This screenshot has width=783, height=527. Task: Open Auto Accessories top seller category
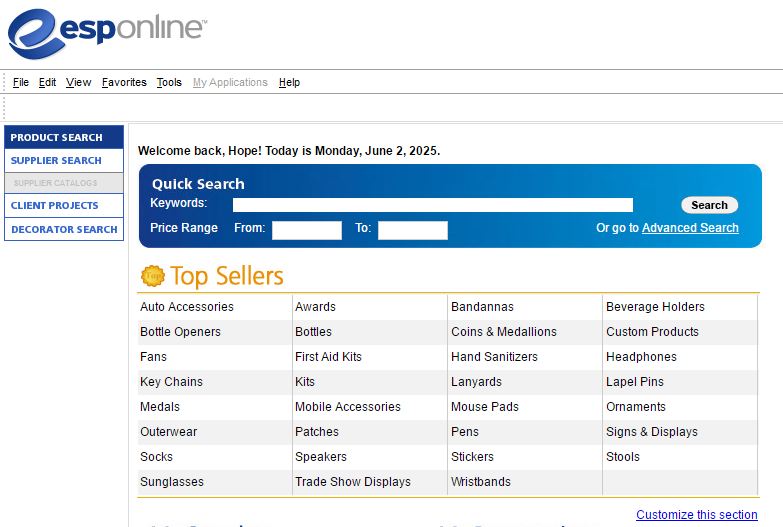pyautogui.click(x=187, y=307)
